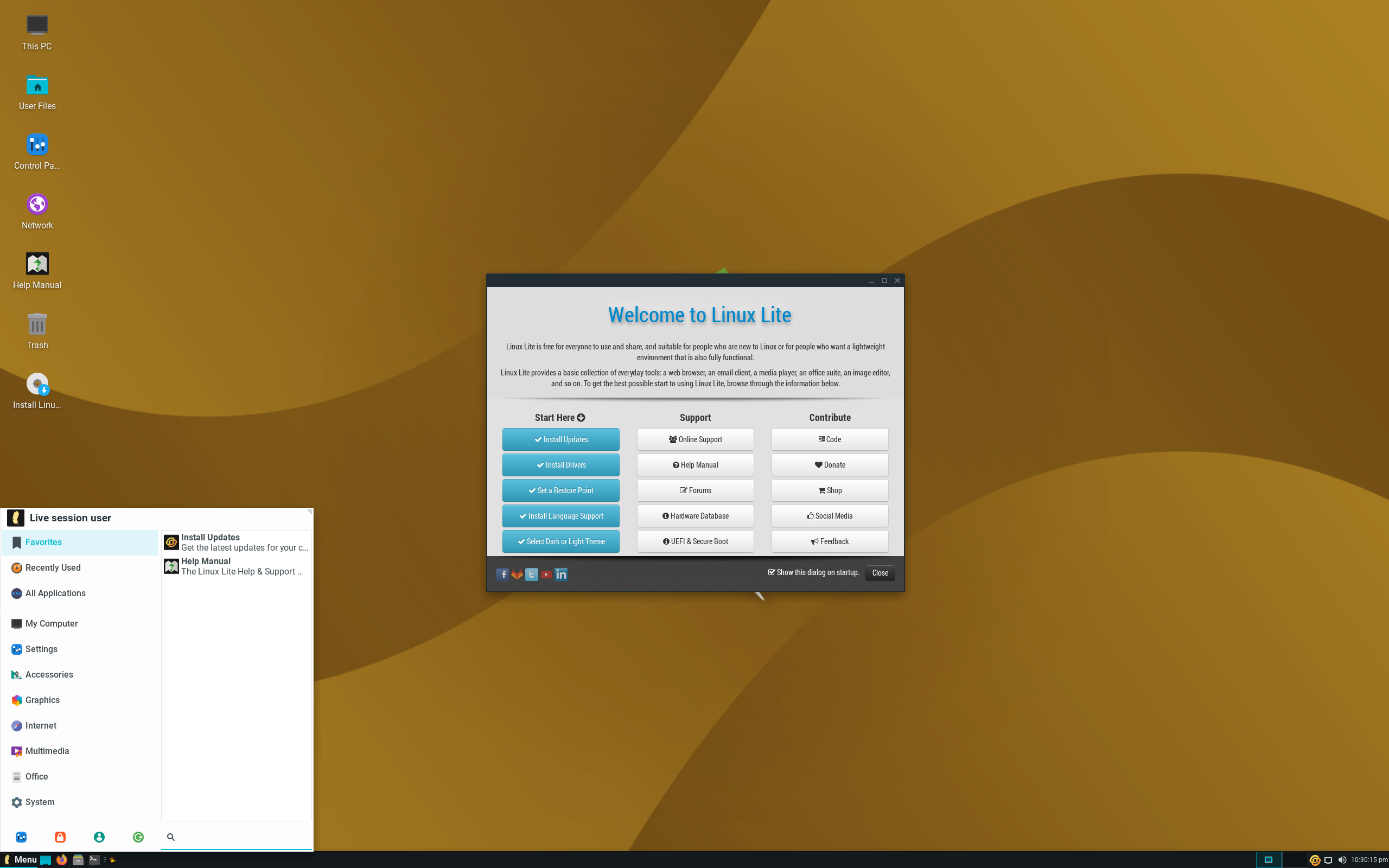Click the Install Drivers button

(561, 464)
